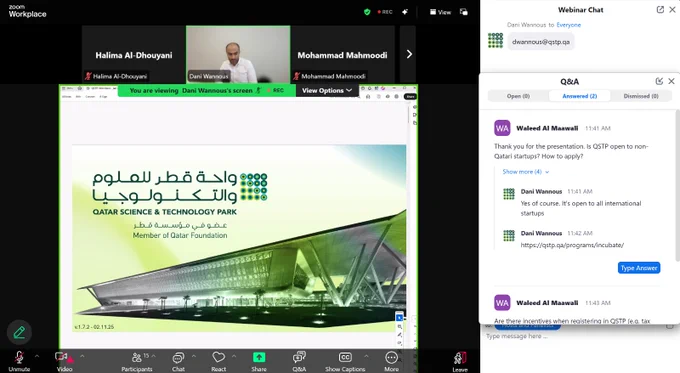Expand chat options caret

(193, 357)
